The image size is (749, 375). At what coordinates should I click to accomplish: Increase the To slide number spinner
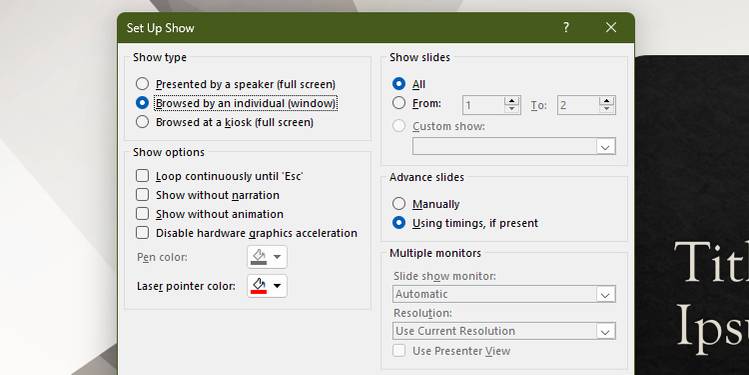[x=607, y=101]
